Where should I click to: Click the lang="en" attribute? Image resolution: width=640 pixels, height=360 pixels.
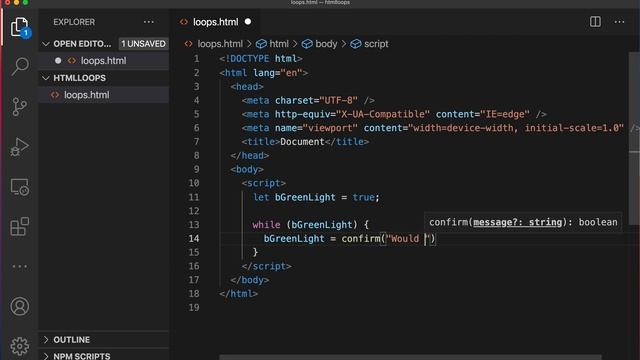(x=278, y=73)
